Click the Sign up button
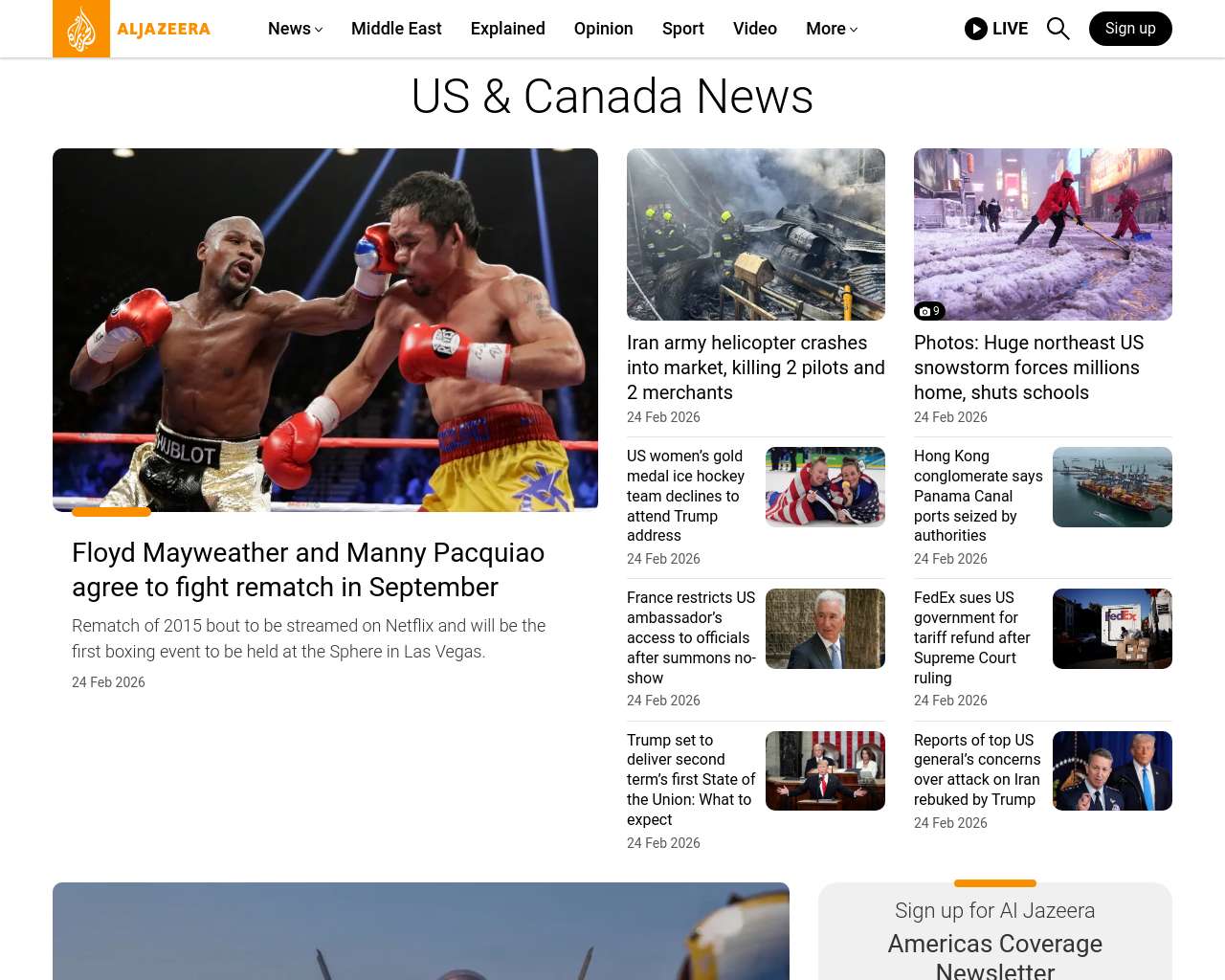 [x=1130, y=29]
